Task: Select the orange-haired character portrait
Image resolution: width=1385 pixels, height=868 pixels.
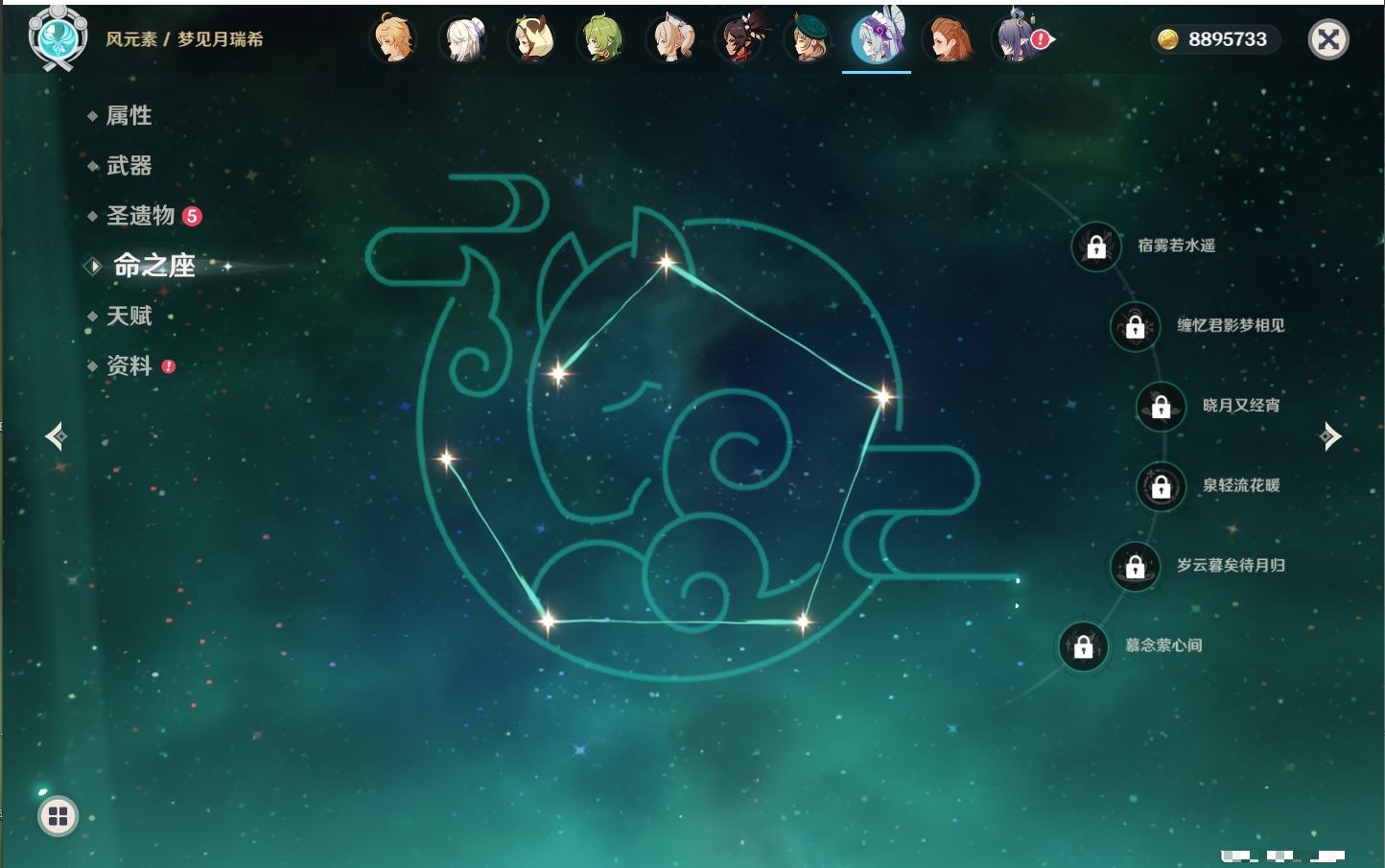Action: [949, 39]
